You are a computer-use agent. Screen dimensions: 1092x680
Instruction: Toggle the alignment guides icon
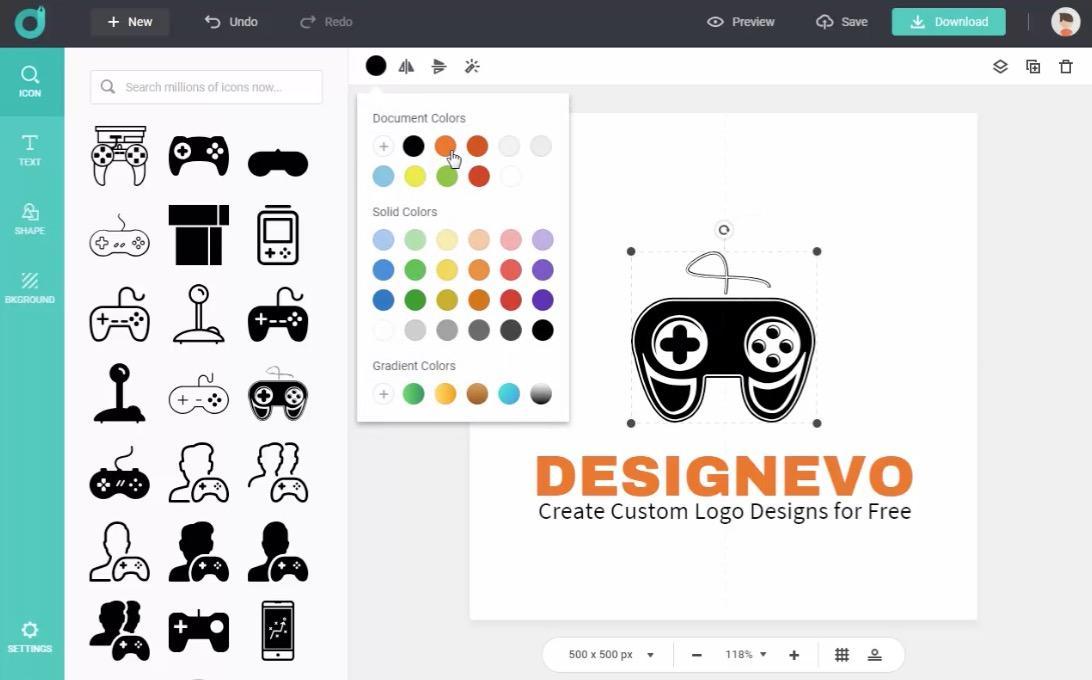(874, 654)
